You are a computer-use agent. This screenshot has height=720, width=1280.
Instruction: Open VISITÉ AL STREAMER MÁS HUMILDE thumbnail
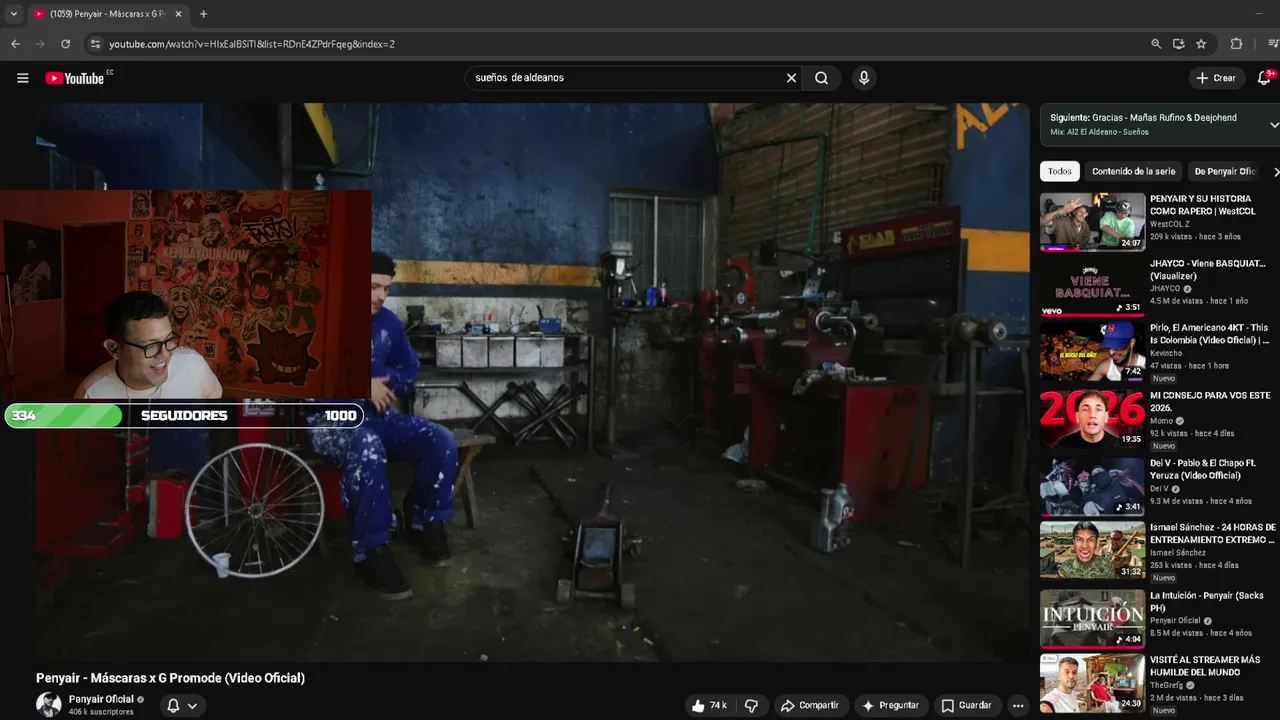(1092, 682)
